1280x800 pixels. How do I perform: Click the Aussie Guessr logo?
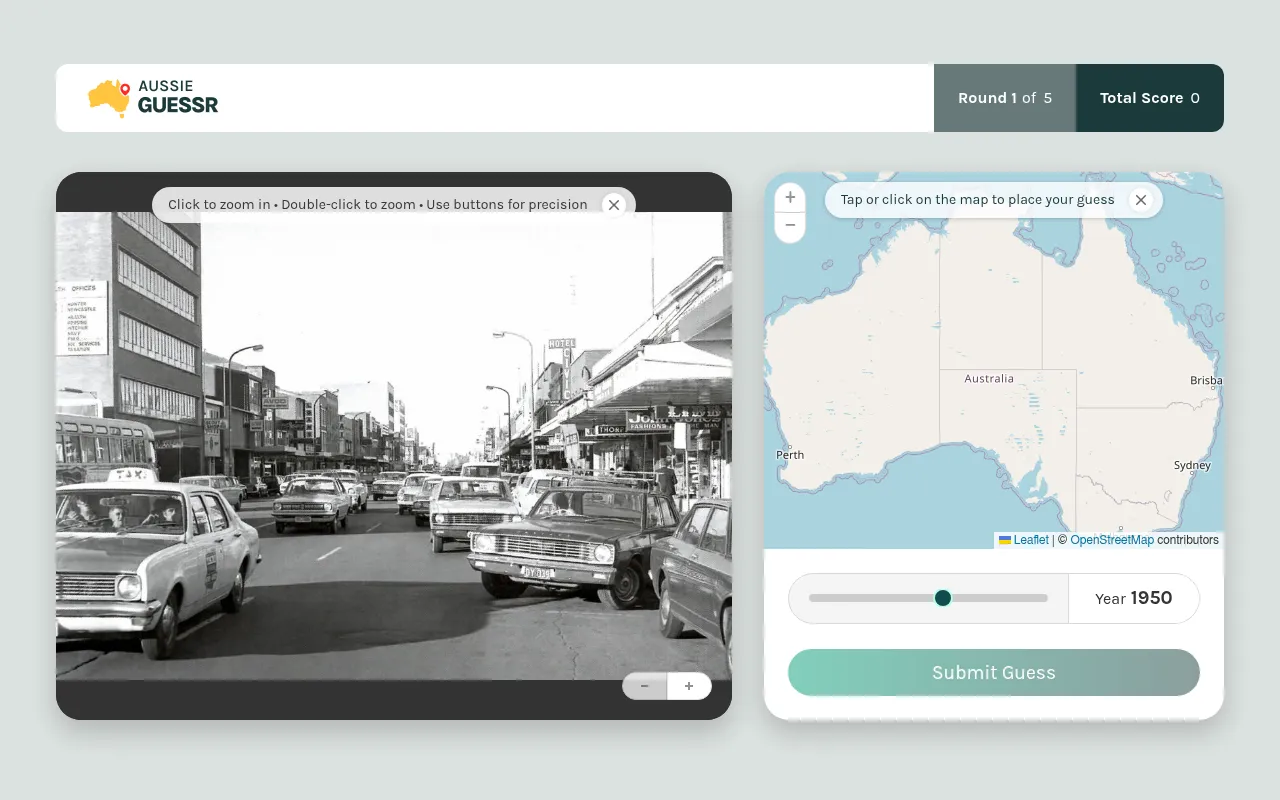click(153, 98)
